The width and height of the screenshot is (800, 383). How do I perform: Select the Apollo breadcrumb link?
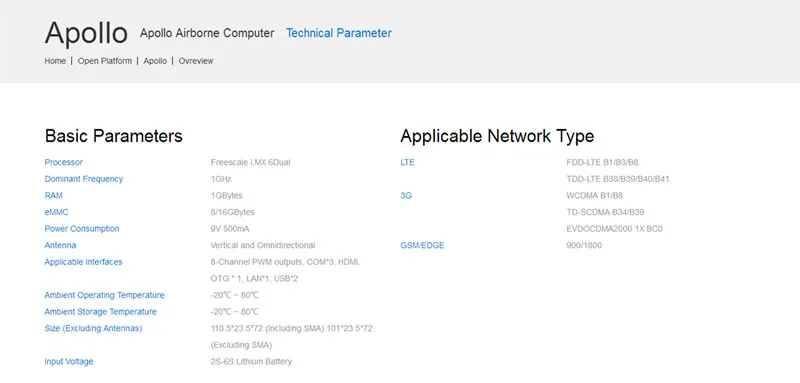pos(155,61)
